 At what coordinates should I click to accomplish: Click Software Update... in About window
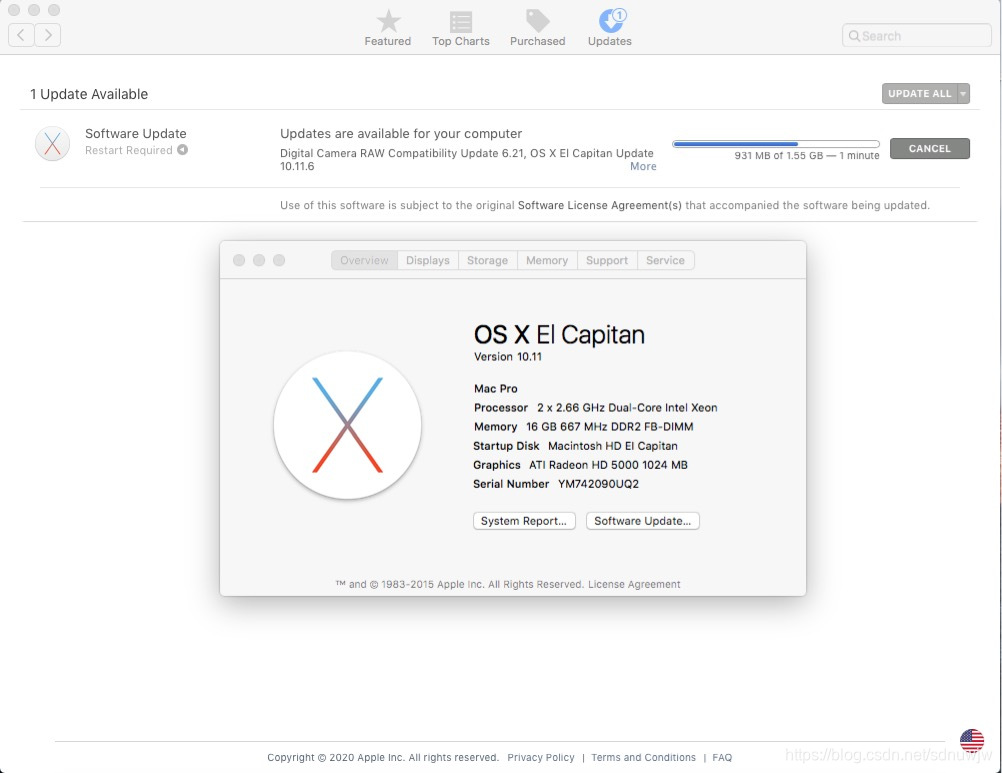click(x=643, y=521)
